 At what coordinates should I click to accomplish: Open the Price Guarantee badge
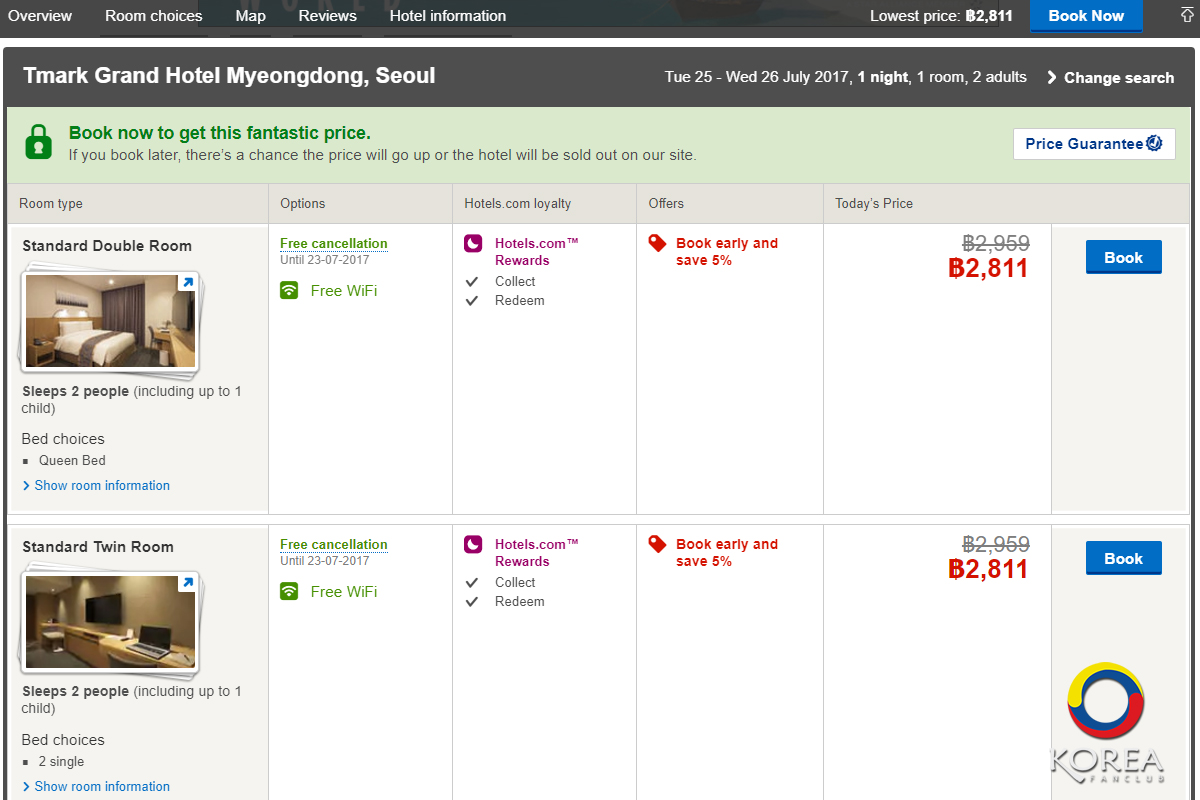[1093, 144]
